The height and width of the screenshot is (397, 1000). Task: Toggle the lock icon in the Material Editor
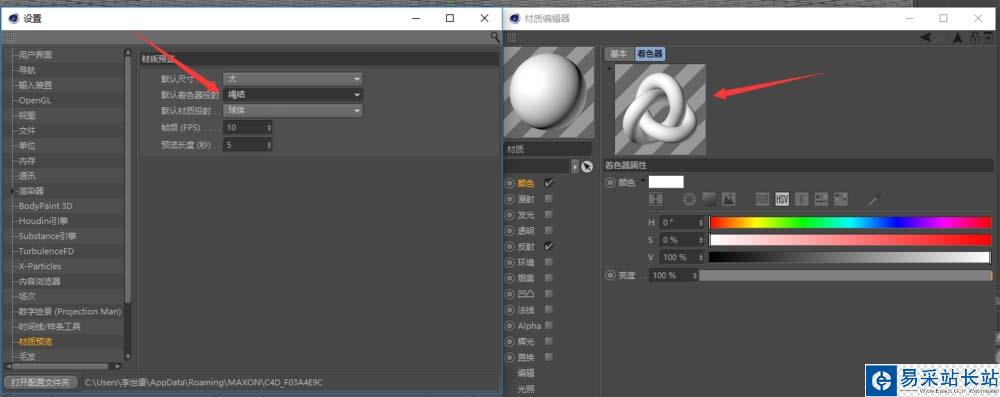point(974,38)
